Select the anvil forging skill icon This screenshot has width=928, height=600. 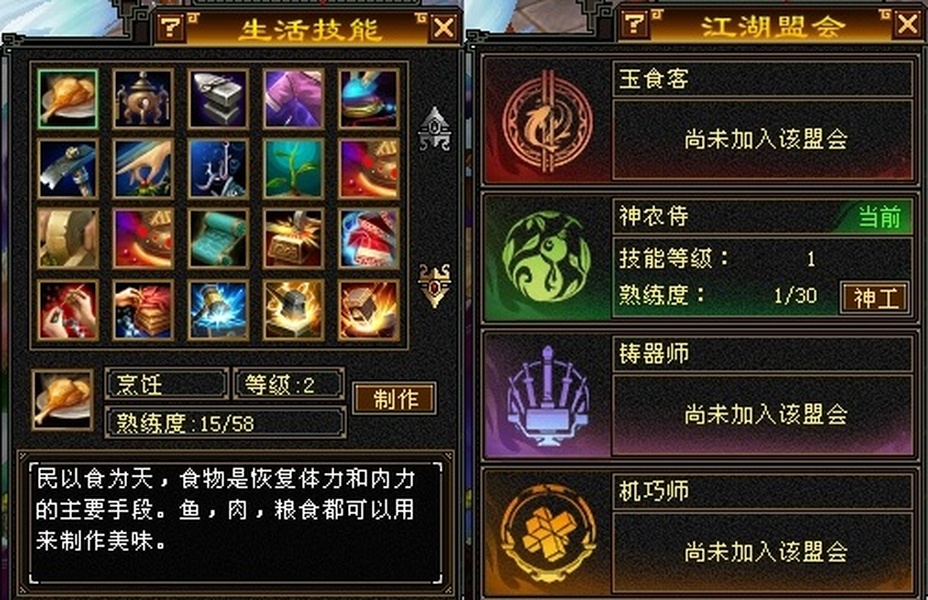[218, 99]
